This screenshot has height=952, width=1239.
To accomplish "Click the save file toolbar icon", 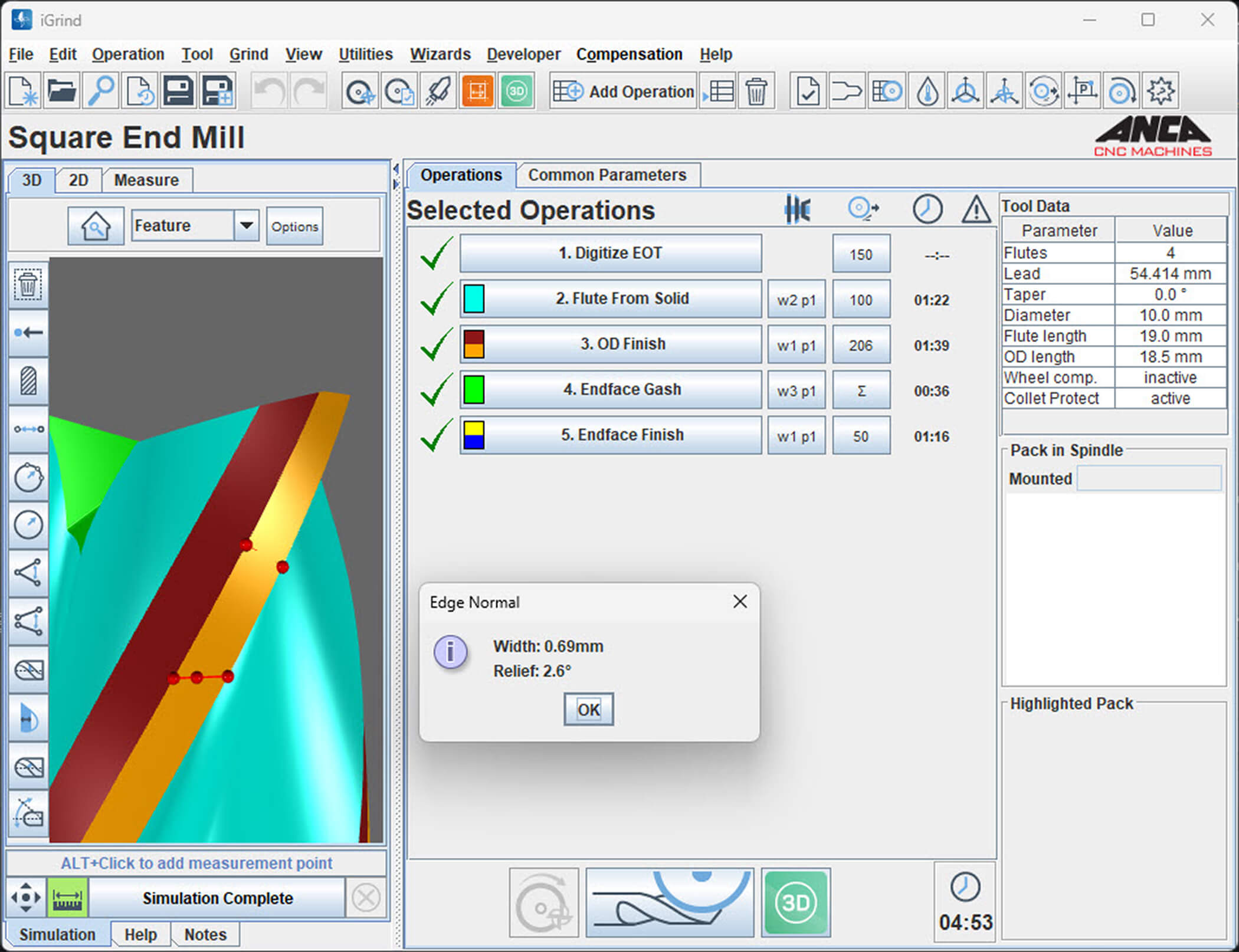I will pos(178,91).
